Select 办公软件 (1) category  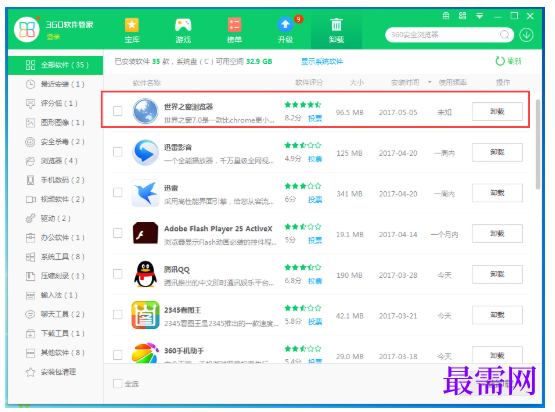click(56, 238)
